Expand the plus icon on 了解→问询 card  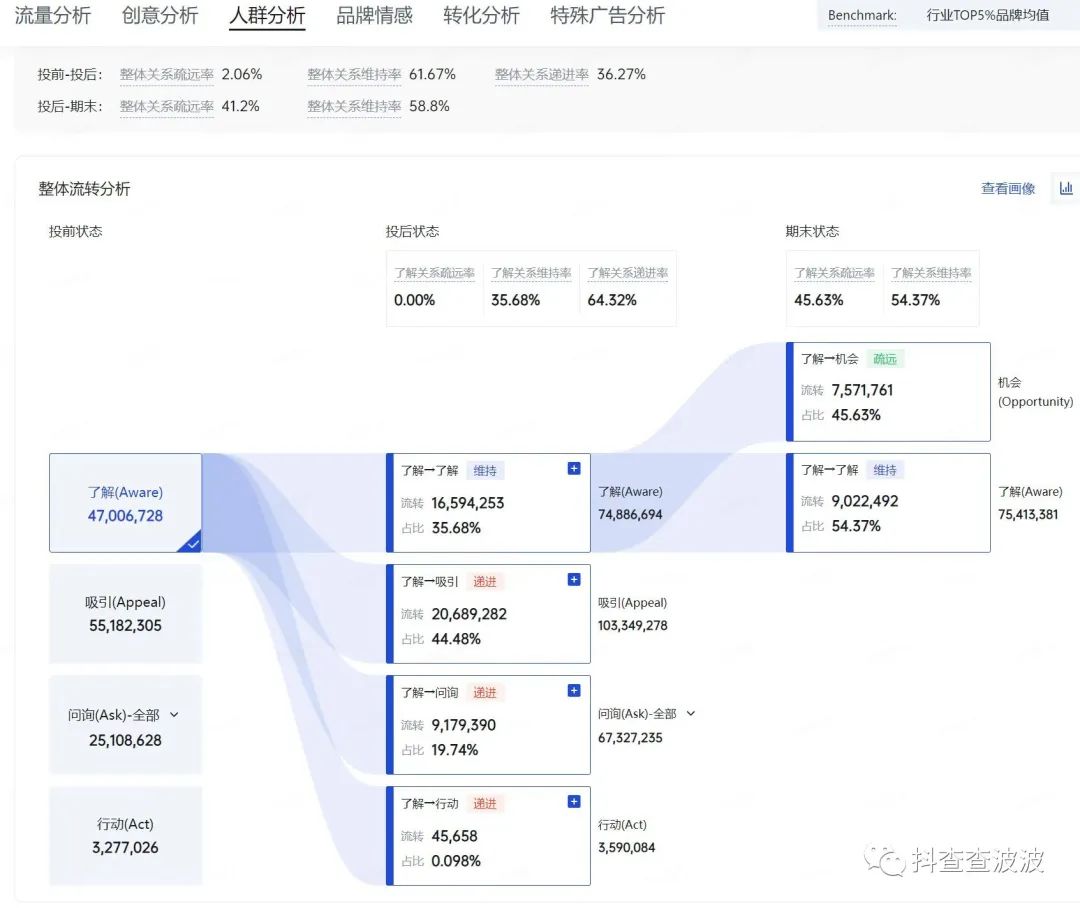(574, 690)
